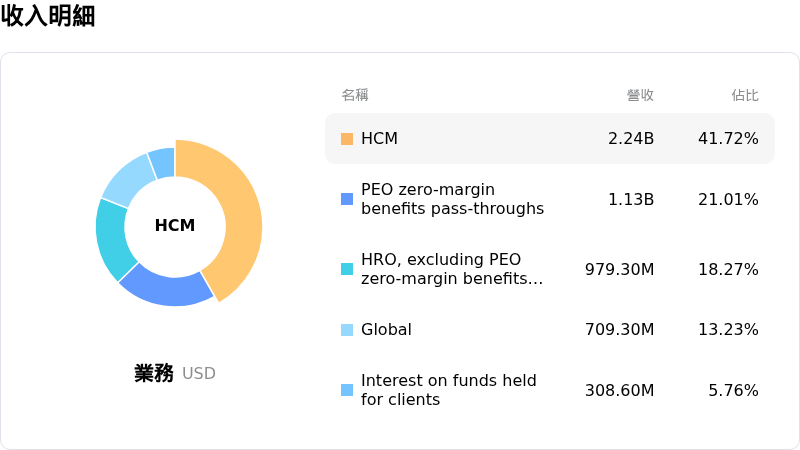Select the light blue Global donut segment
Screen dimensions: 800x450
[128, 179]
